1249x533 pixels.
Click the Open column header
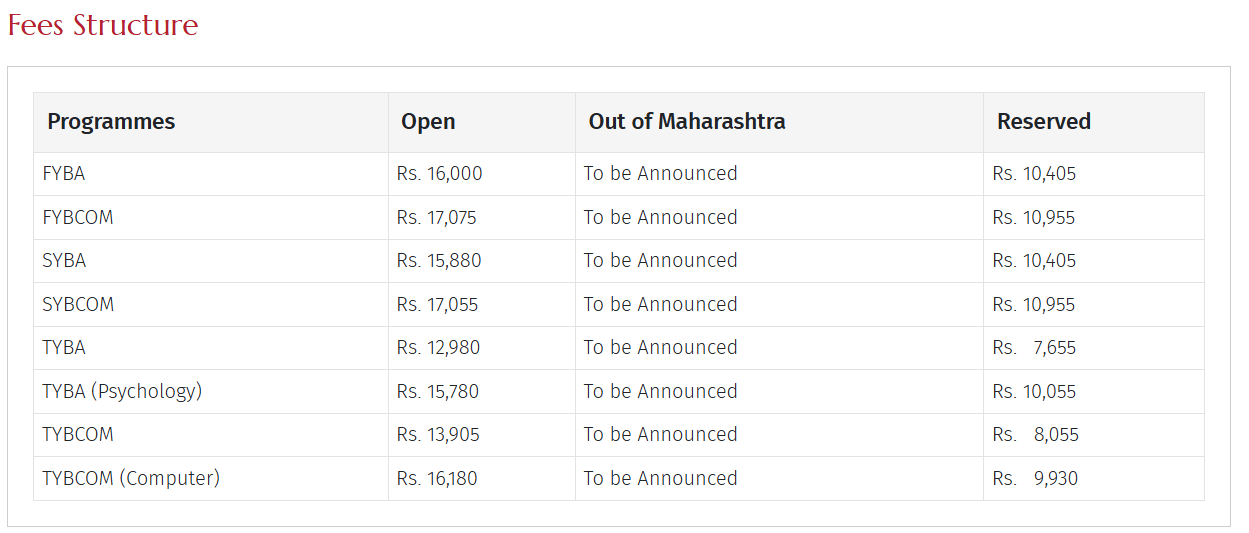[428, 122]
